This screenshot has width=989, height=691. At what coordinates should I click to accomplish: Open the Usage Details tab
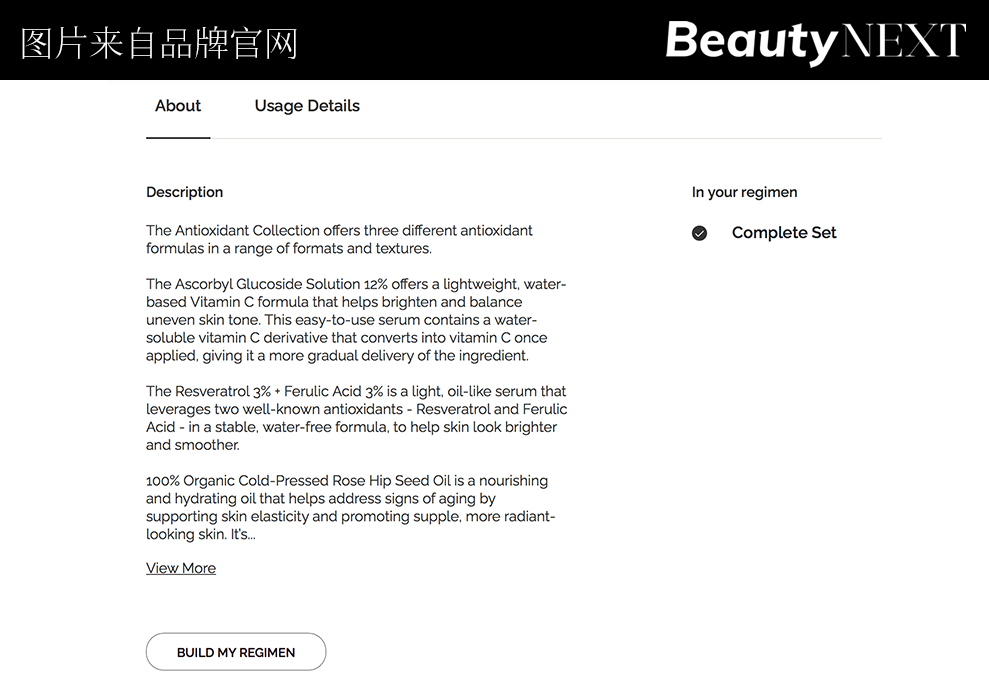[307, 106]
